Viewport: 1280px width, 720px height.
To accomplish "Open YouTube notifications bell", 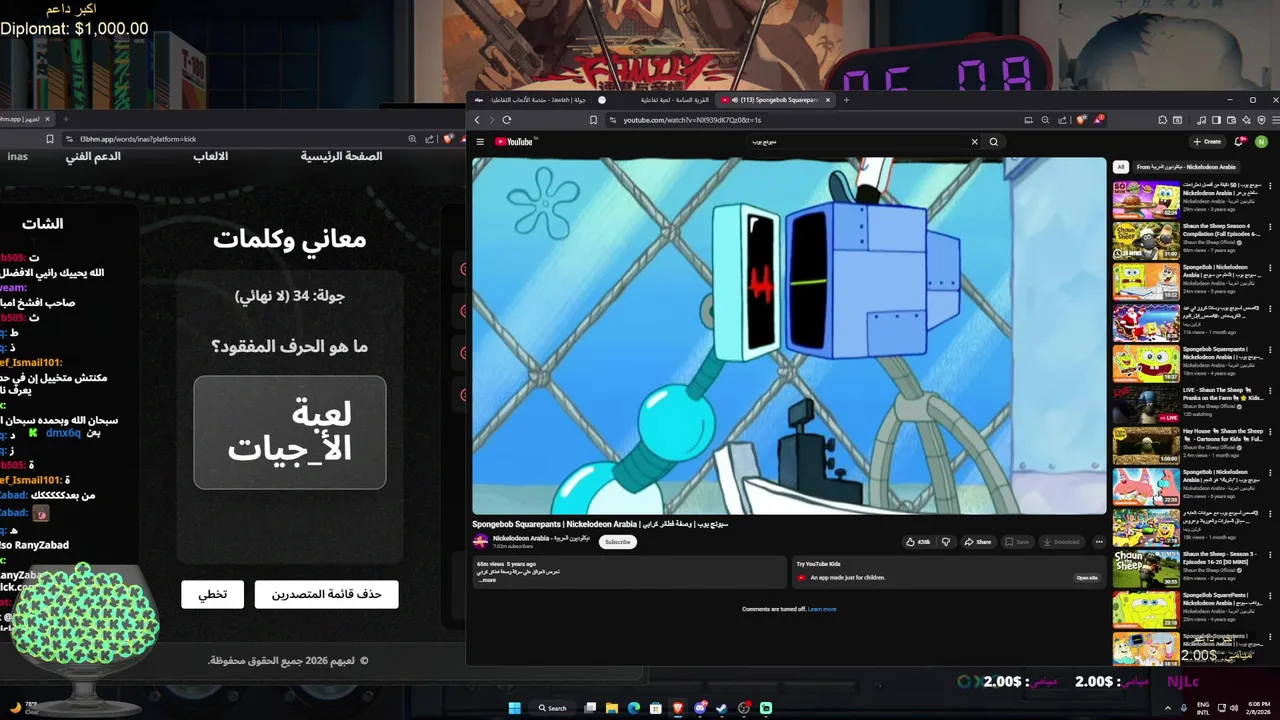I will [1239, 142].
